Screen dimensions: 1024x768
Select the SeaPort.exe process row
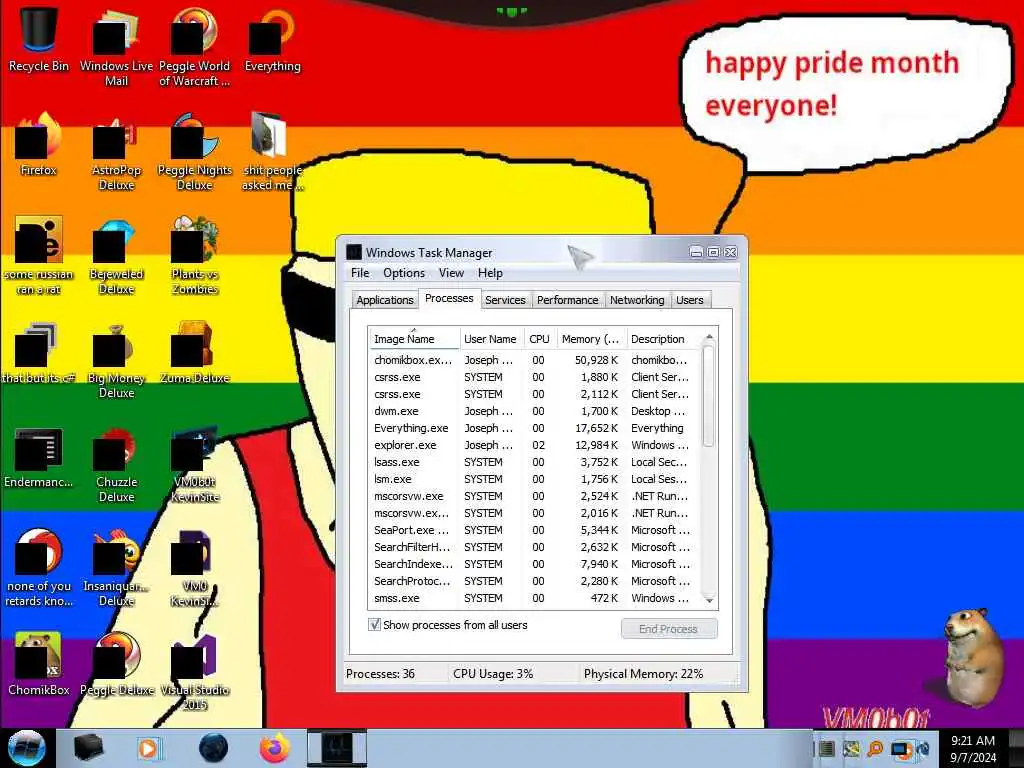[534, 530]
